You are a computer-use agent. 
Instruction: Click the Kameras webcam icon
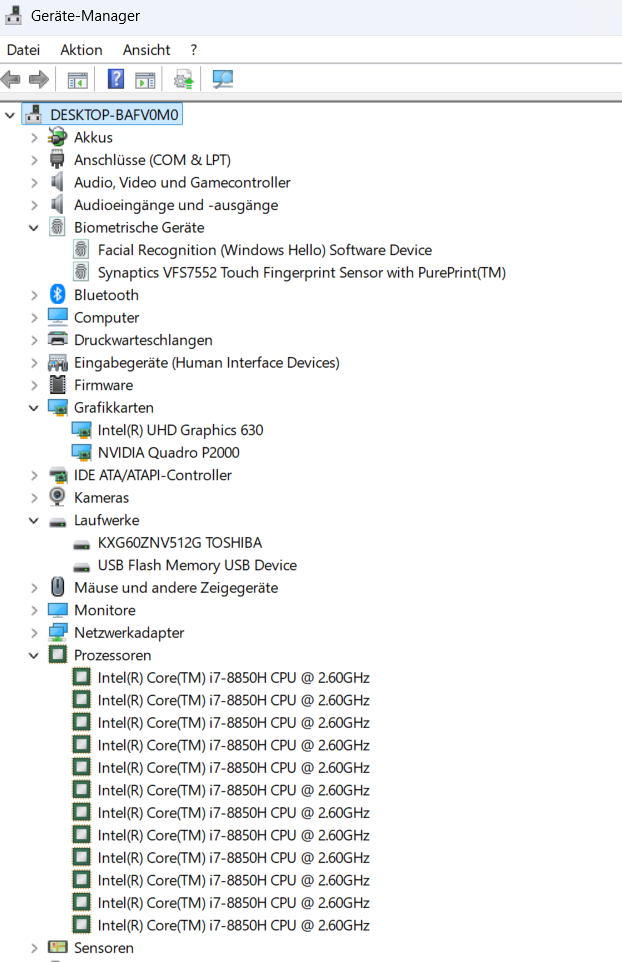[x=57, y=497]
